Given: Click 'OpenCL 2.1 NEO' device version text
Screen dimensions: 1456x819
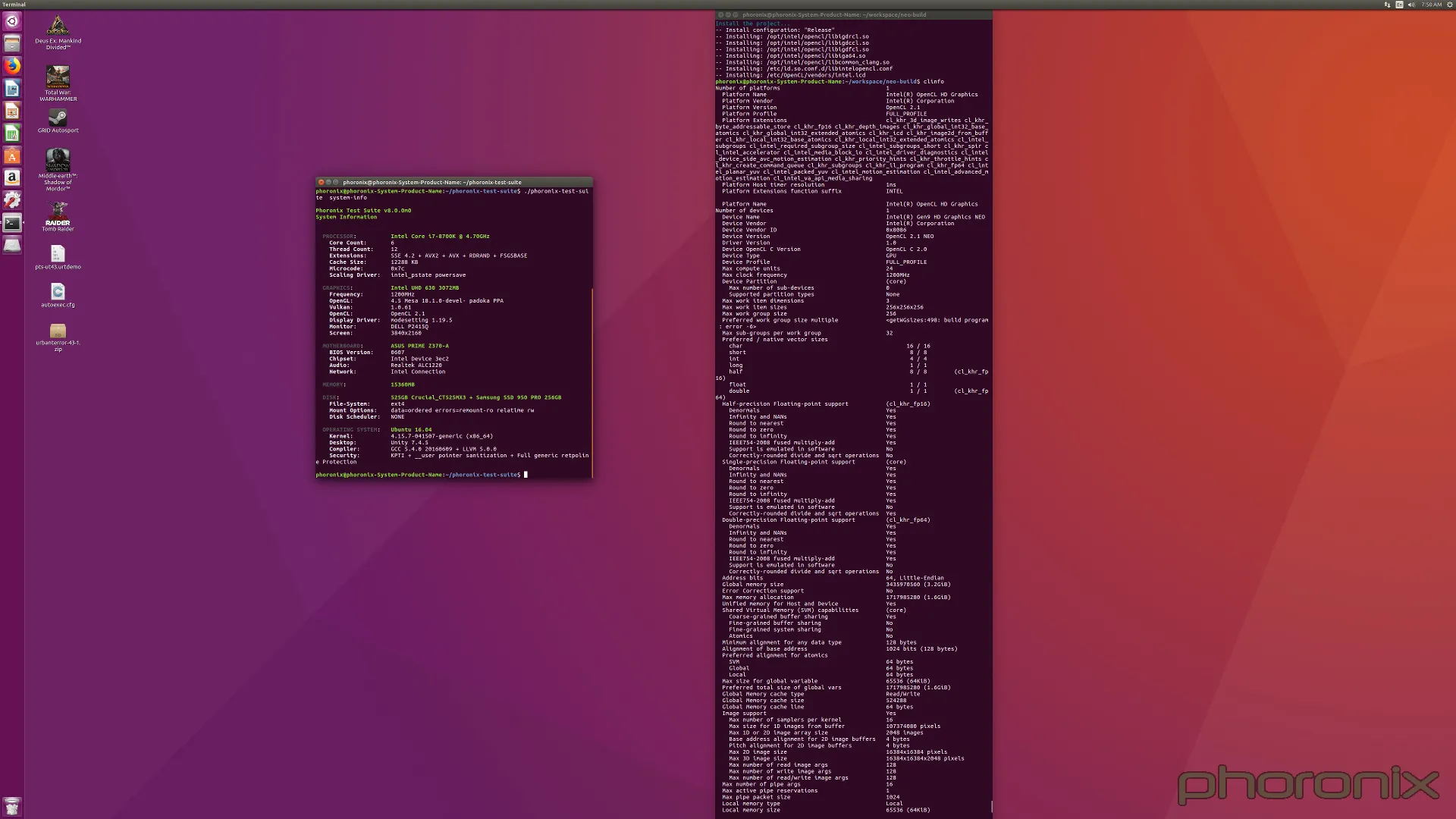Looking at the screenshot, I should point(910,236).
